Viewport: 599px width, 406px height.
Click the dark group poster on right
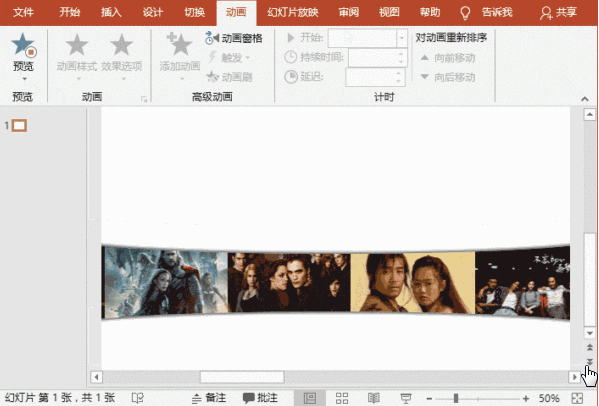coord(523,282)
